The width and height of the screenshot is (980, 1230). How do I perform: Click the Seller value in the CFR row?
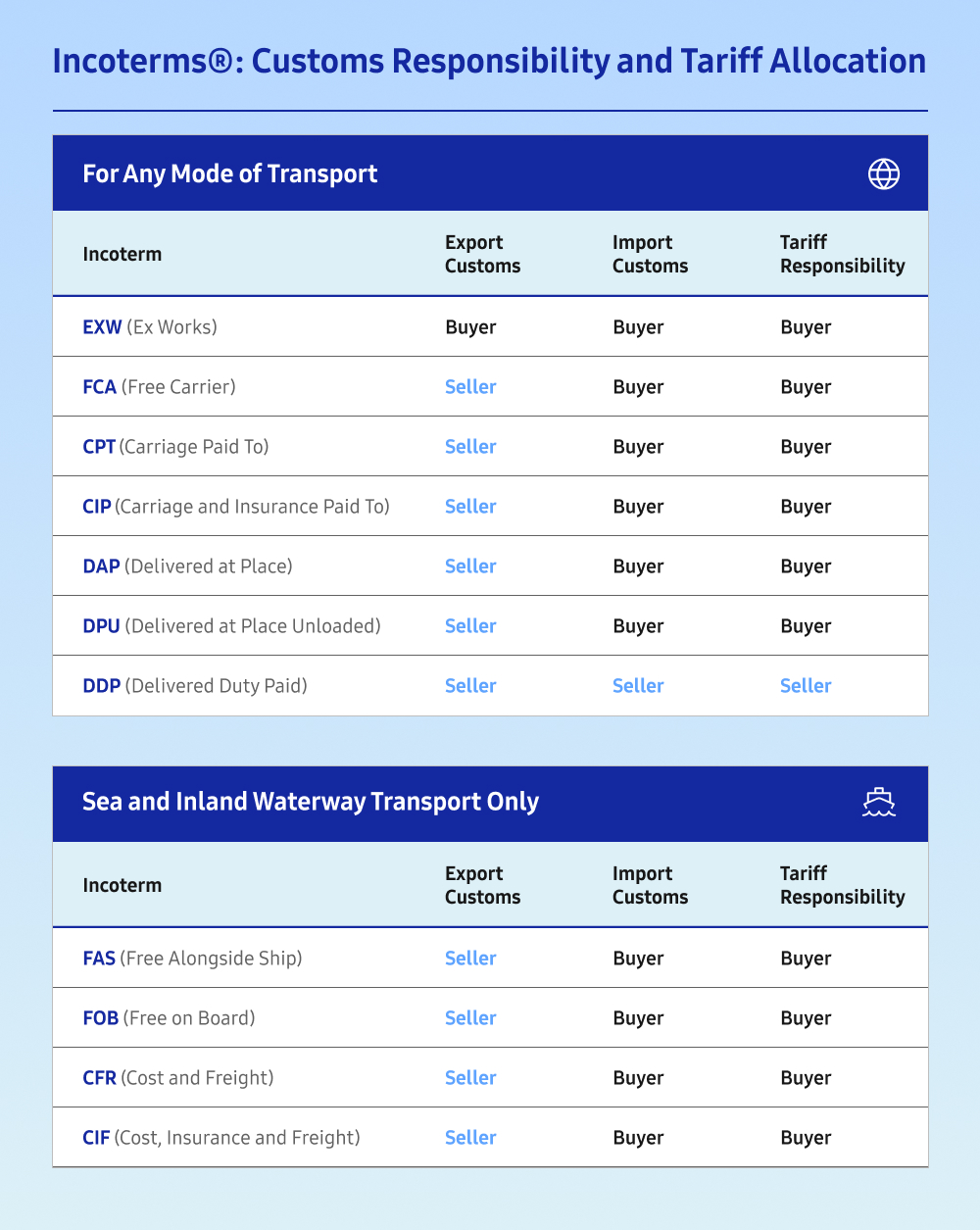[x=470, y=1078]
